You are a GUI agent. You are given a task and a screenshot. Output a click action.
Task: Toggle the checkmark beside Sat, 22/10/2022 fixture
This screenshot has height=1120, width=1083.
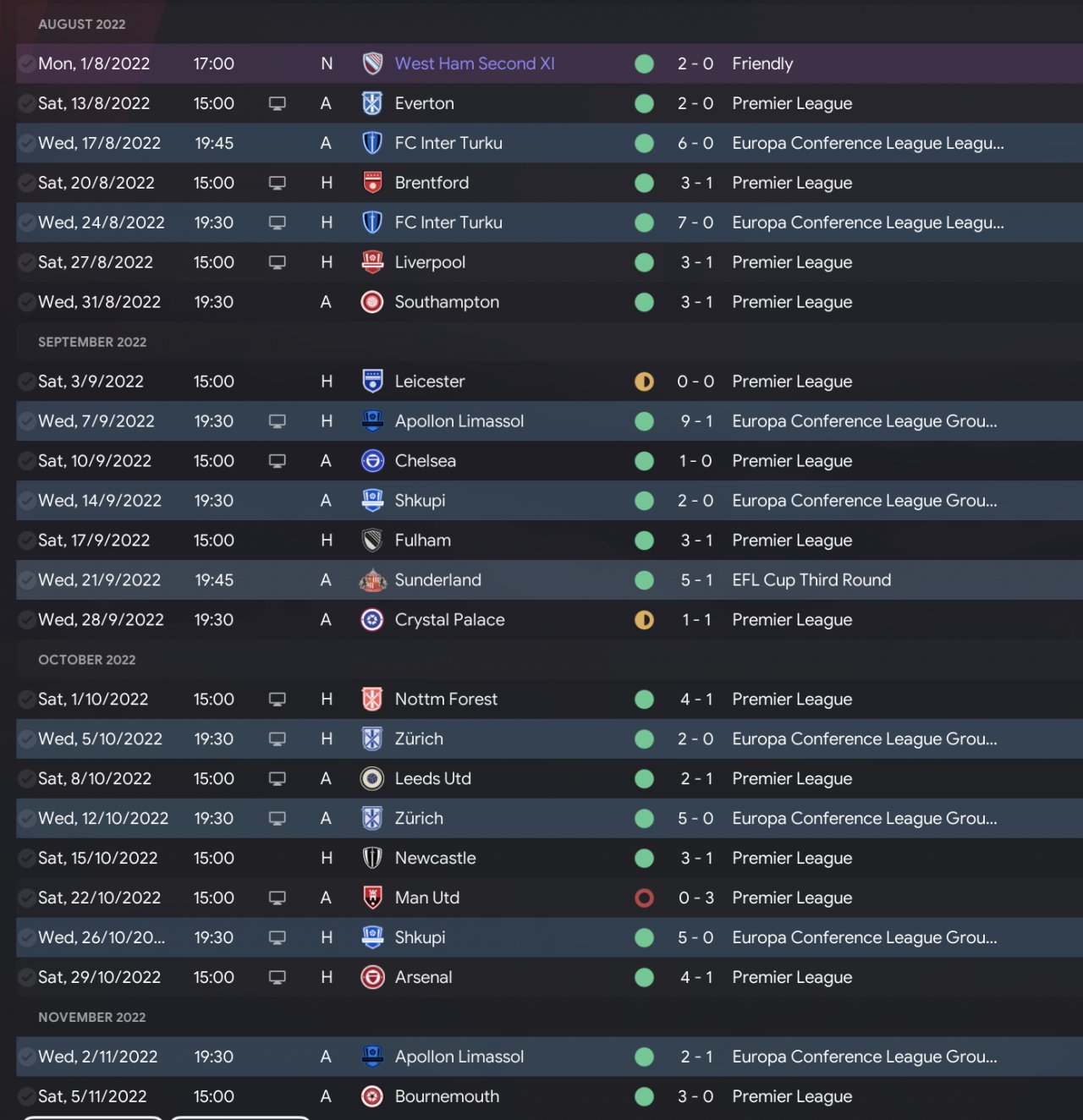[x=26, y=898]
